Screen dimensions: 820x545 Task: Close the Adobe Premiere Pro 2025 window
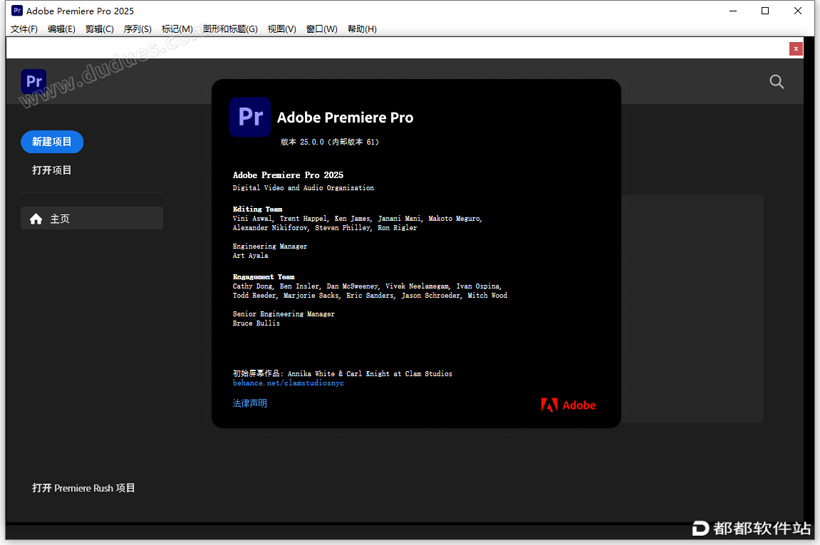pyautogui.click(x=798, y=10)
